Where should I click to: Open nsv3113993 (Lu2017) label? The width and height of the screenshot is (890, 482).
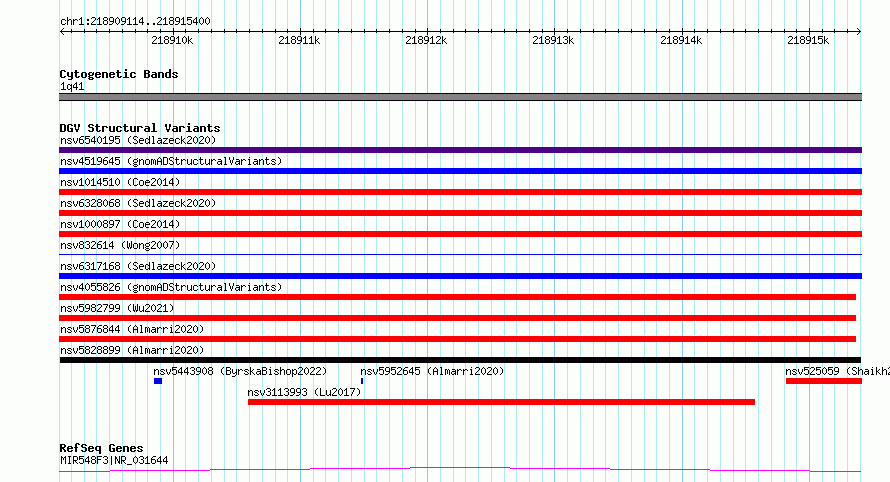point(304,392)
